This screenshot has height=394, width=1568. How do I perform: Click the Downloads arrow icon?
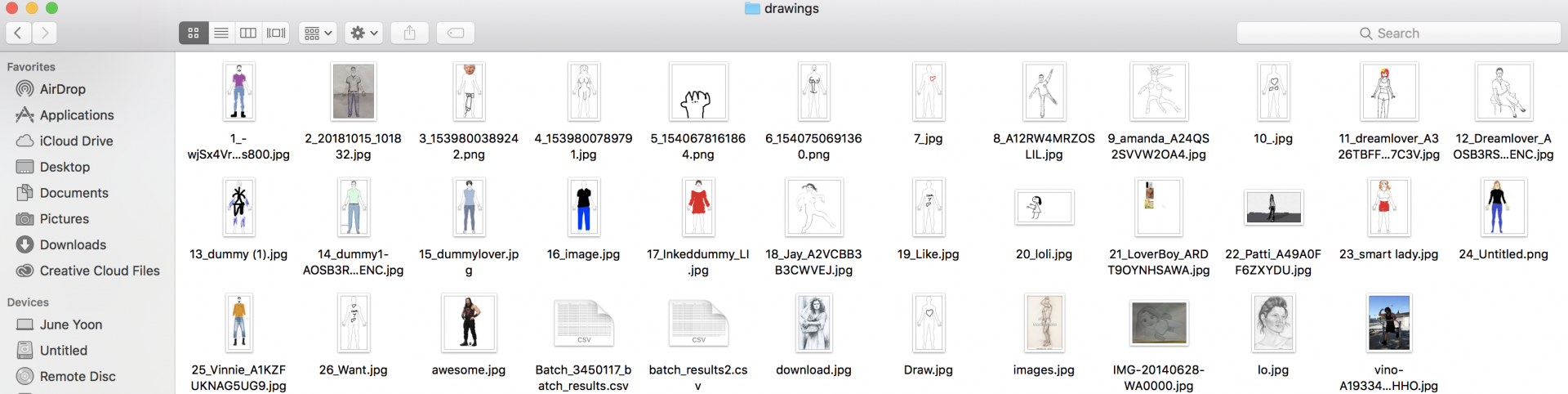pos(25,244)
